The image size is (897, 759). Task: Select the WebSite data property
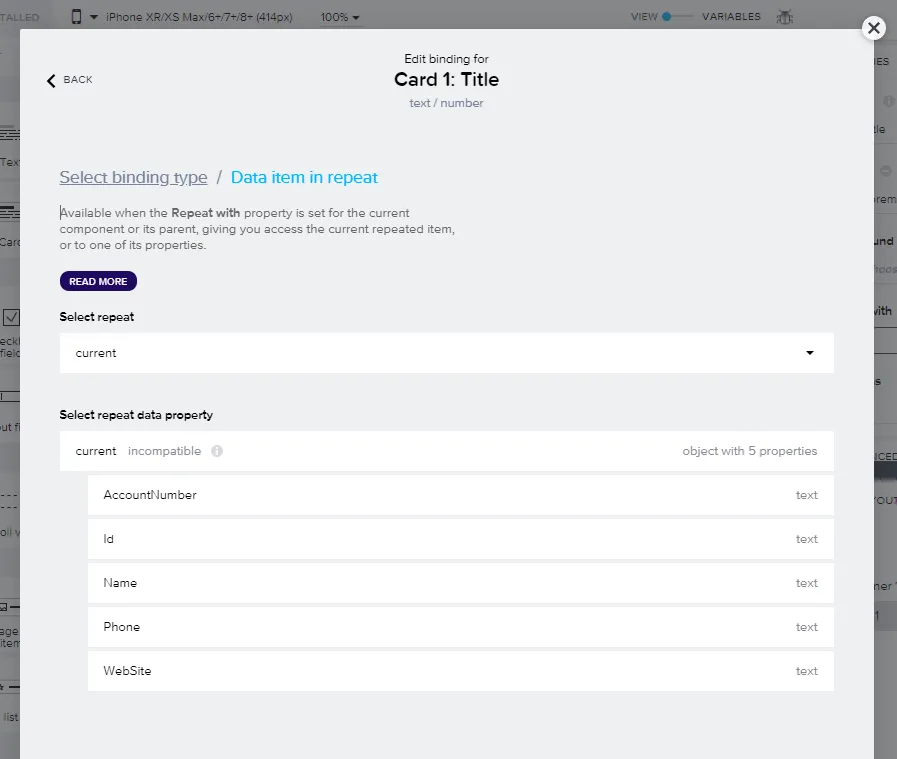click(x=460, y=671)
